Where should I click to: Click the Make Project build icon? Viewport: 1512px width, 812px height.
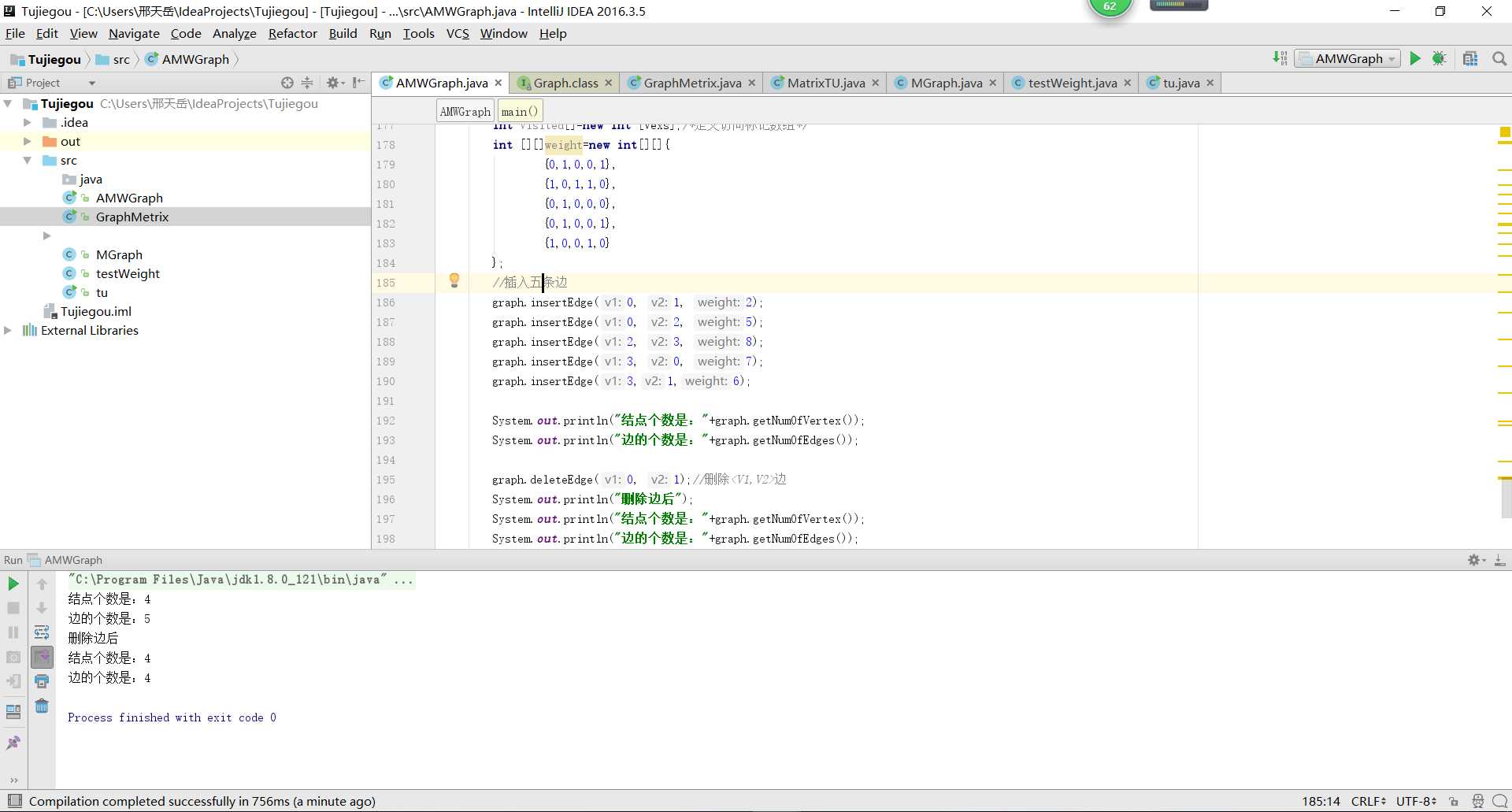1280,59
